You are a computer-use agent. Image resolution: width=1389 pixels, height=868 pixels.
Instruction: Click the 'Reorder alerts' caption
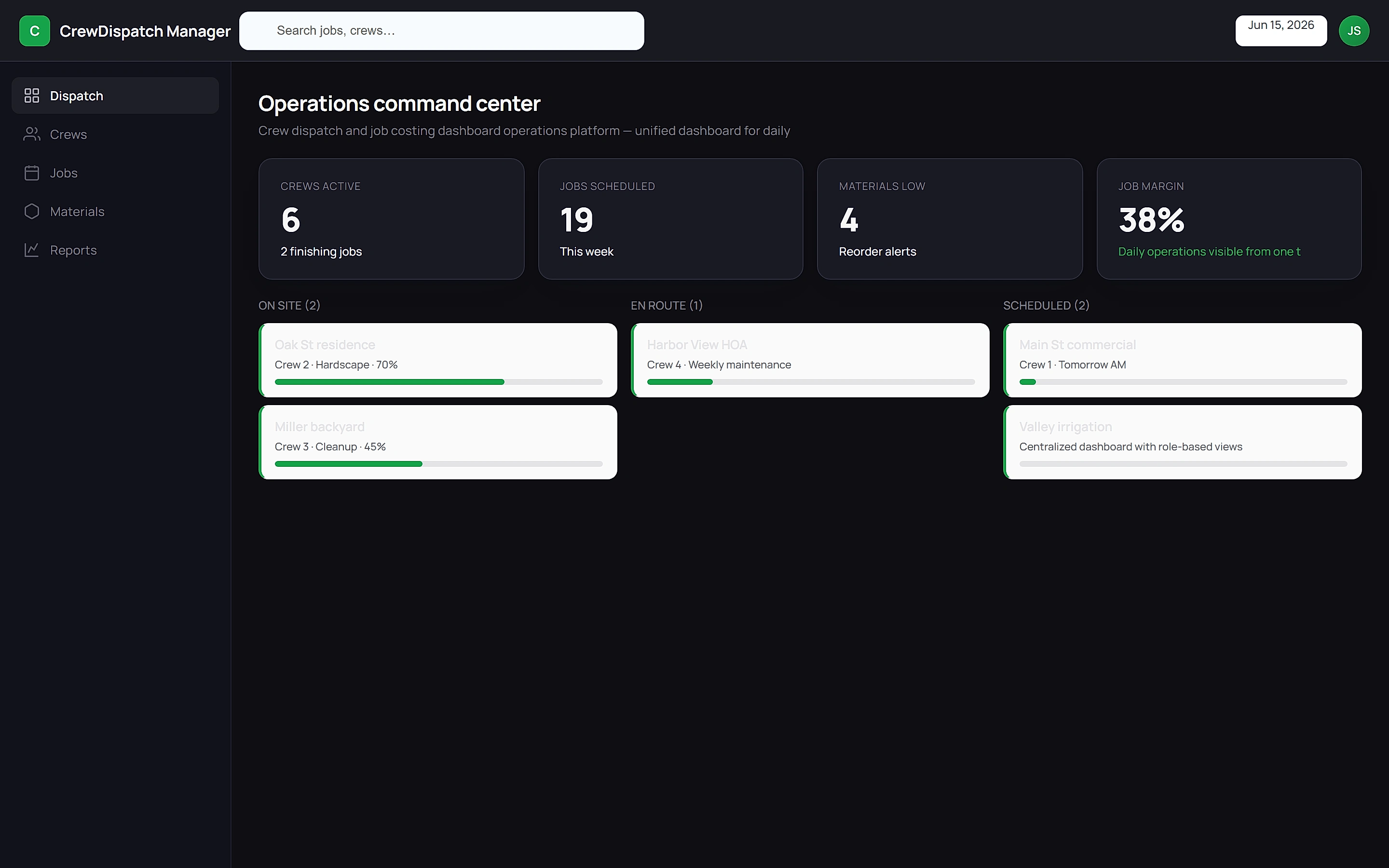click(877, 251)
